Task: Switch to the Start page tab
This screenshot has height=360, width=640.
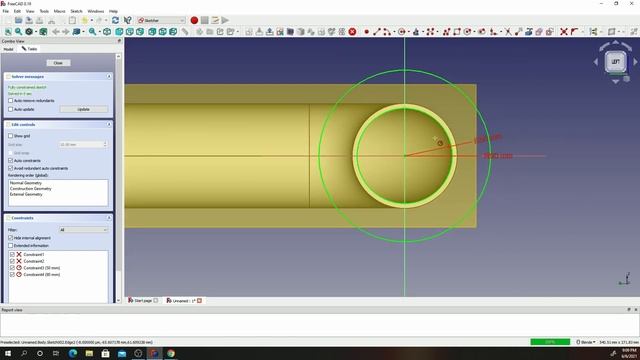Action: pyautogui.click(x=143, y=300)
